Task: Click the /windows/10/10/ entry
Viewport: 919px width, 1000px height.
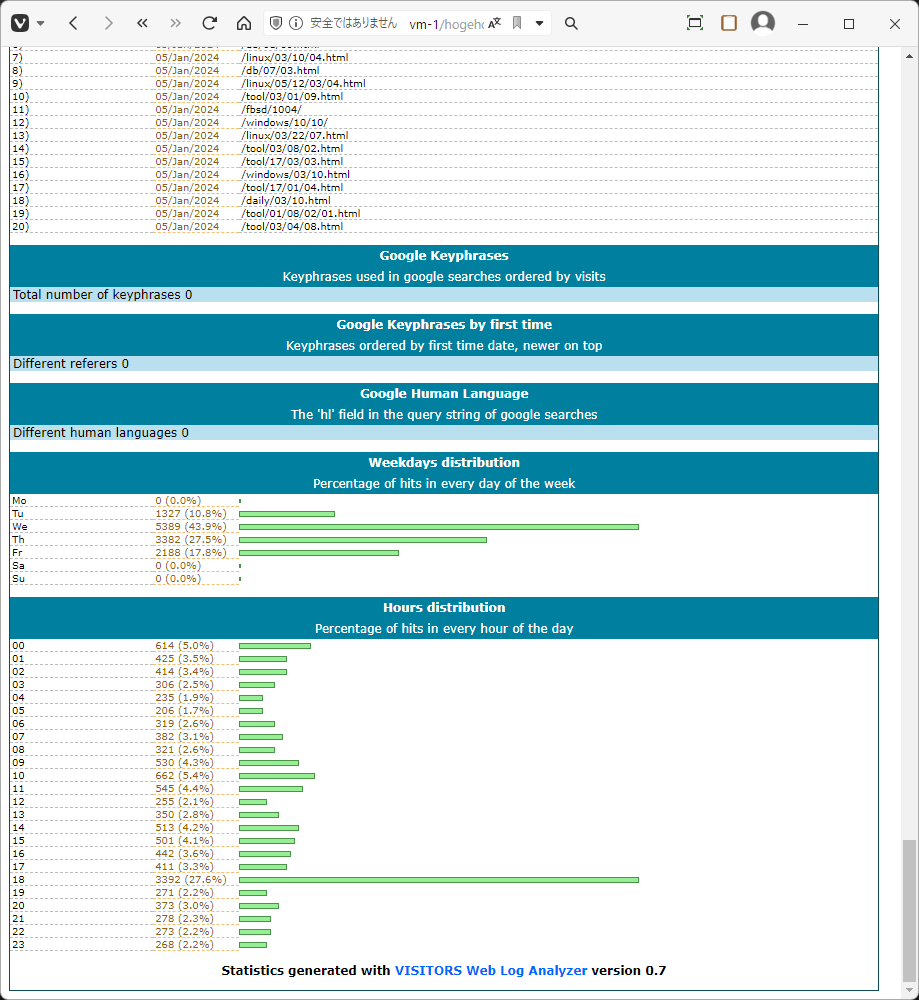Action: pyautogui.click(x=284, y=122)
